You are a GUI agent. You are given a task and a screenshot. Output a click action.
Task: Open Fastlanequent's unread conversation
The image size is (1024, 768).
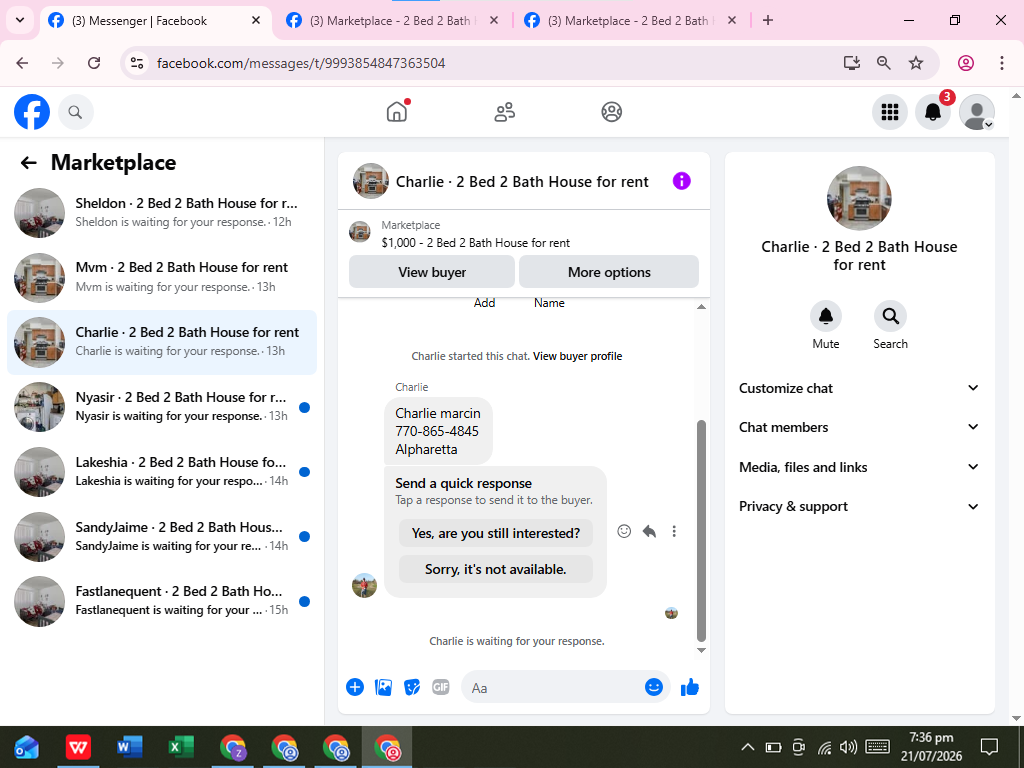click(161, 600)
